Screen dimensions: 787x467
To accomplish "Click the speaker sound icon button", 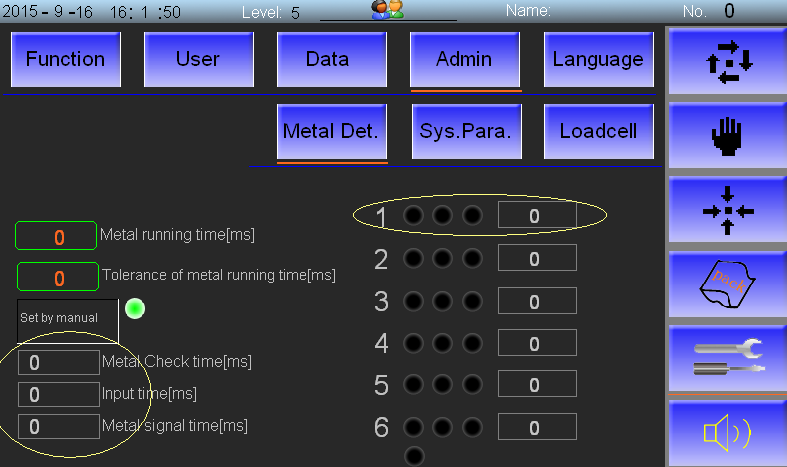I will pos(727,432).
